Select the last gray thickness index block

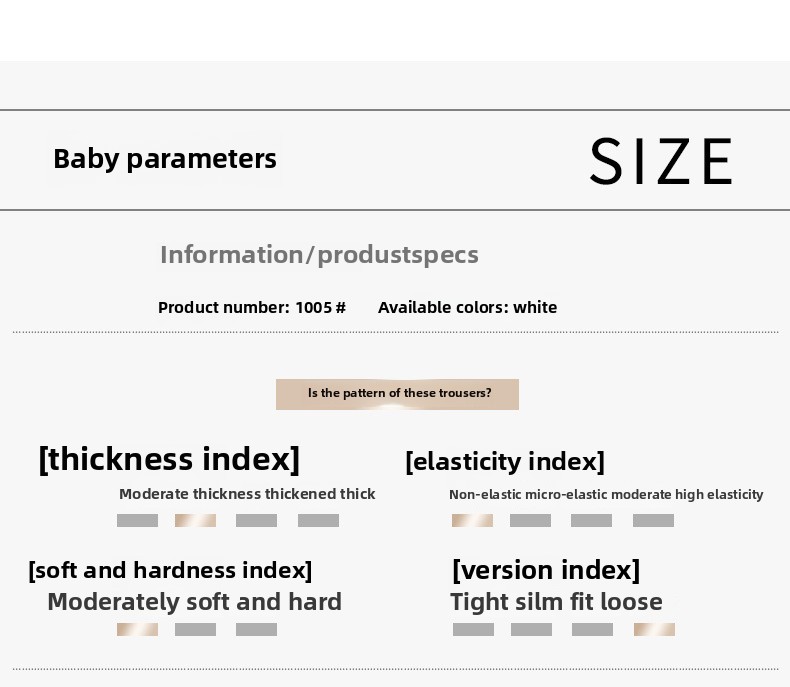point(318,520)
